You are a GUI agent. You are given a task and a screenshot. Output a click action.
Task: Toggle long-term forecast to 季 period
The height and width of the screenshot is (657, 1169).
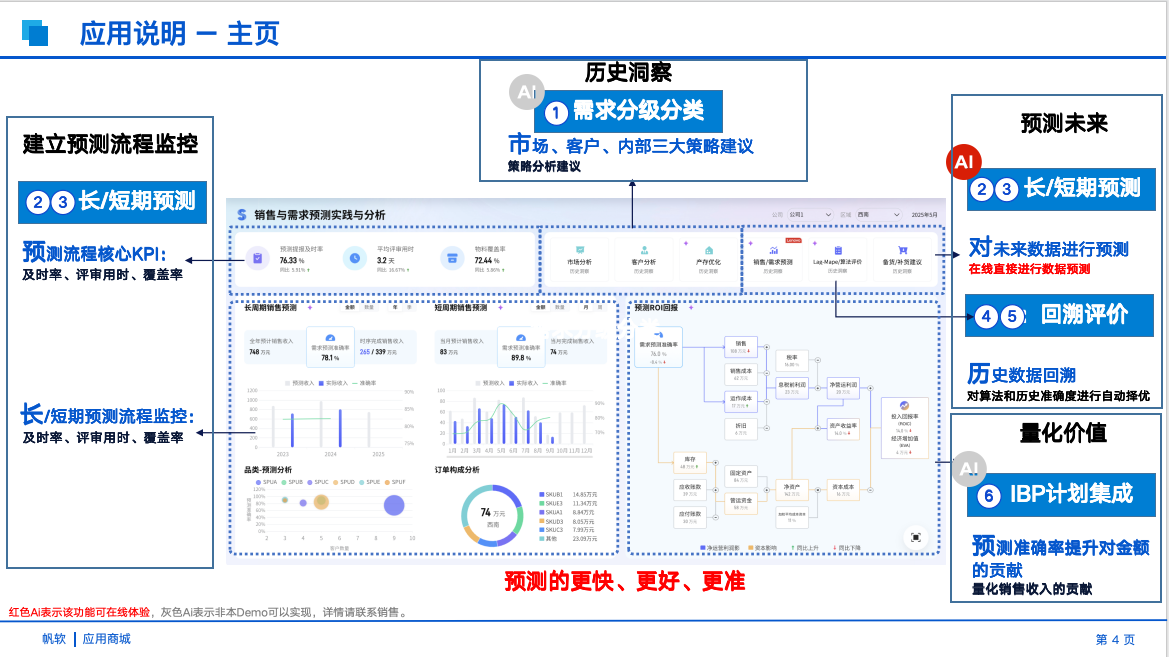408,308
